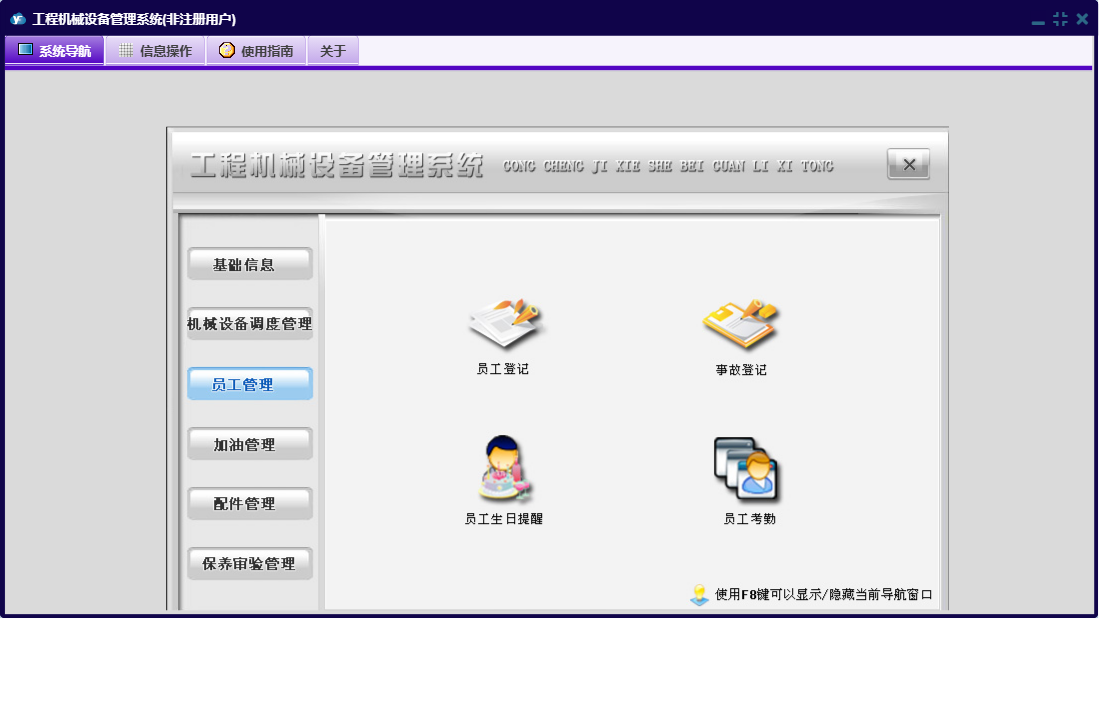Switch to the 系统导航 tab
This screenshot has height=723, width=1099.
[x=55, y=51]
